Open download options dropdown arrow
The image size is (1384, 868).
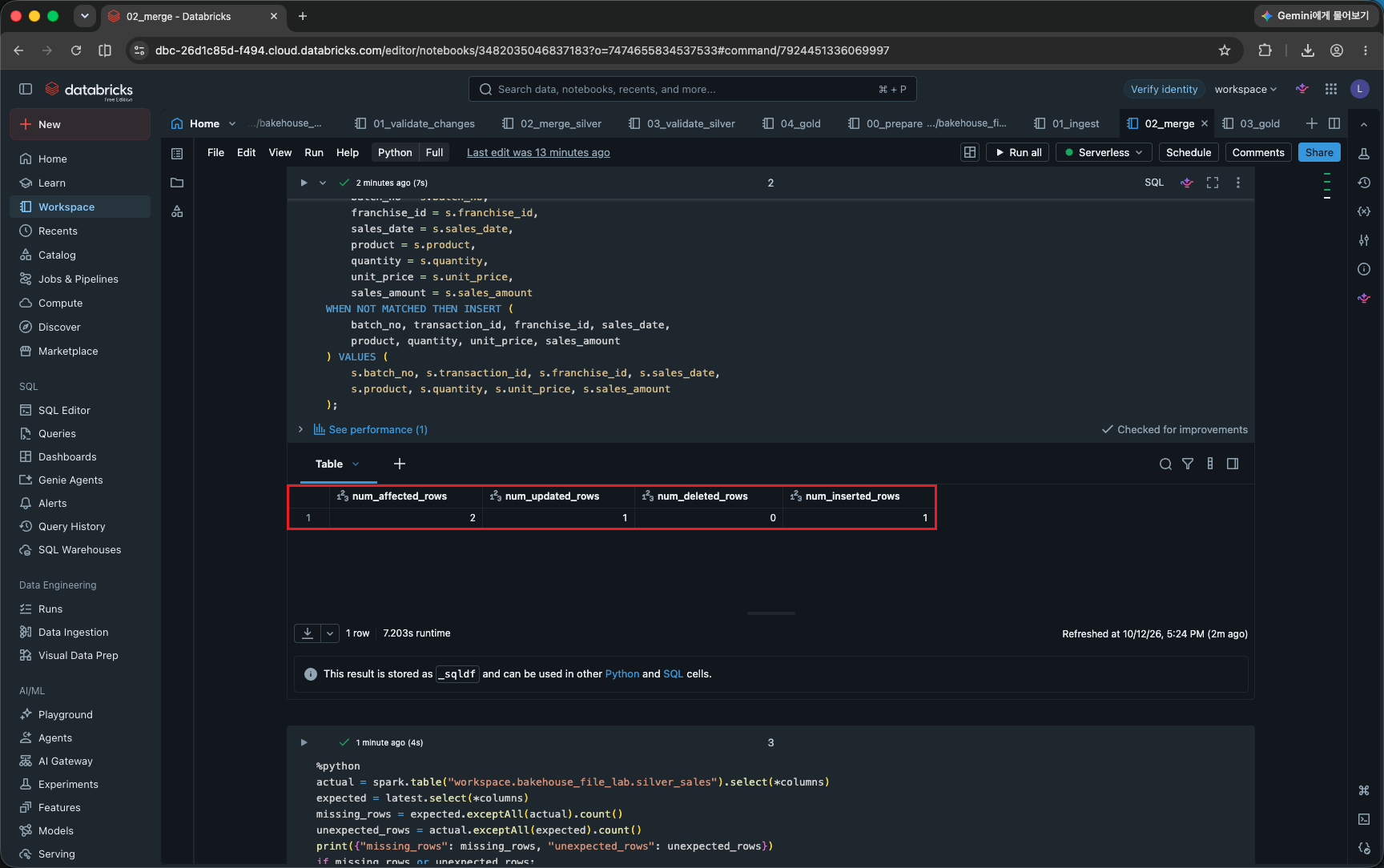pos(330,633)
